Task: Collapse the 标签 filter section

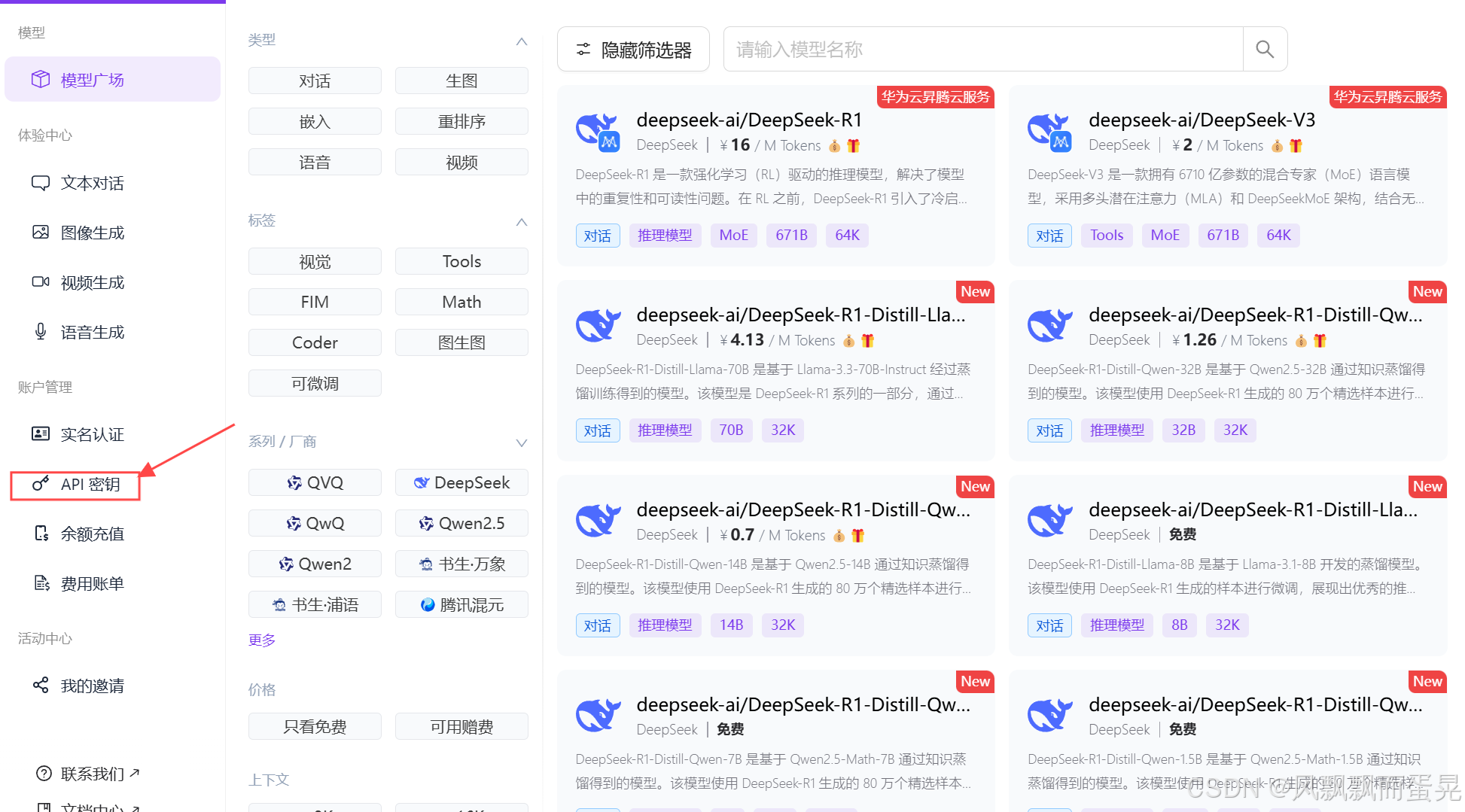Action: [521, 221]
